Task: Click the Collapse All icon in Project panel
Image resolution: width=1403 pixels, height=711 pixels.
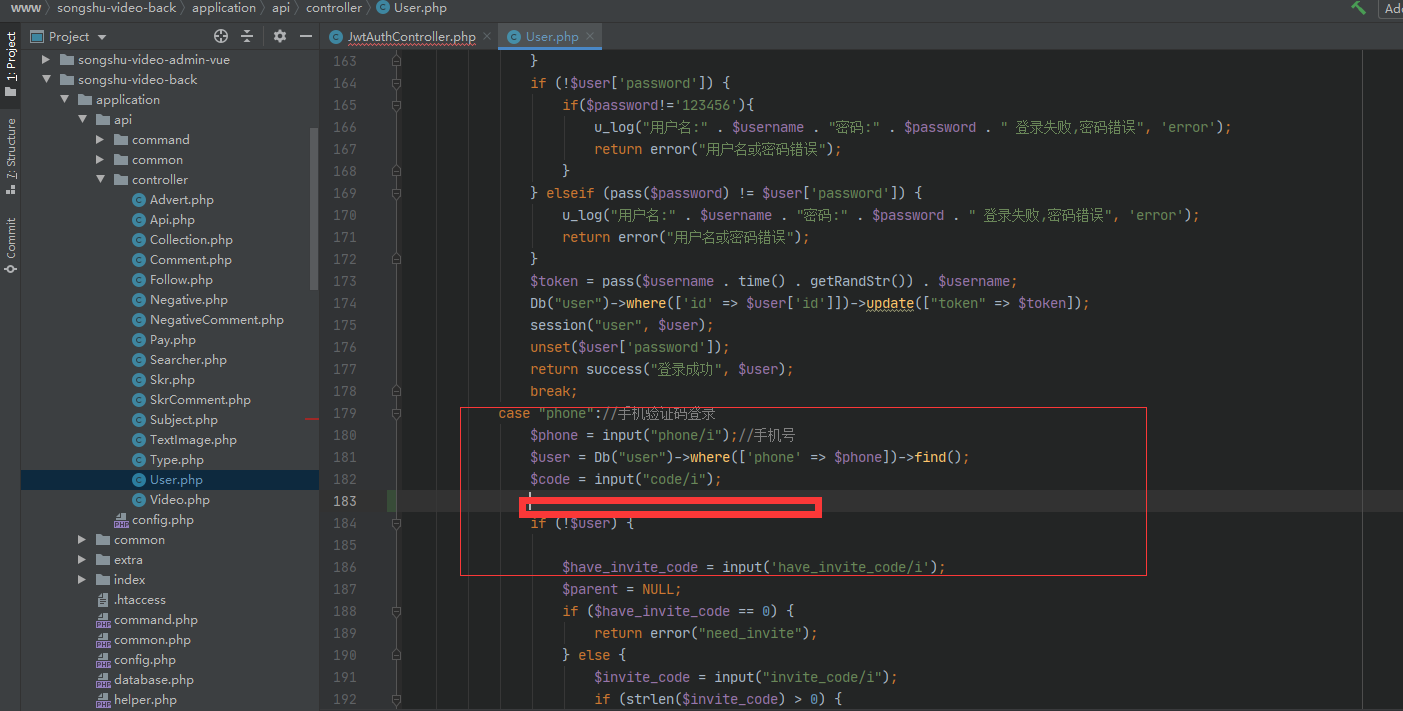Action: pos(247,36)
